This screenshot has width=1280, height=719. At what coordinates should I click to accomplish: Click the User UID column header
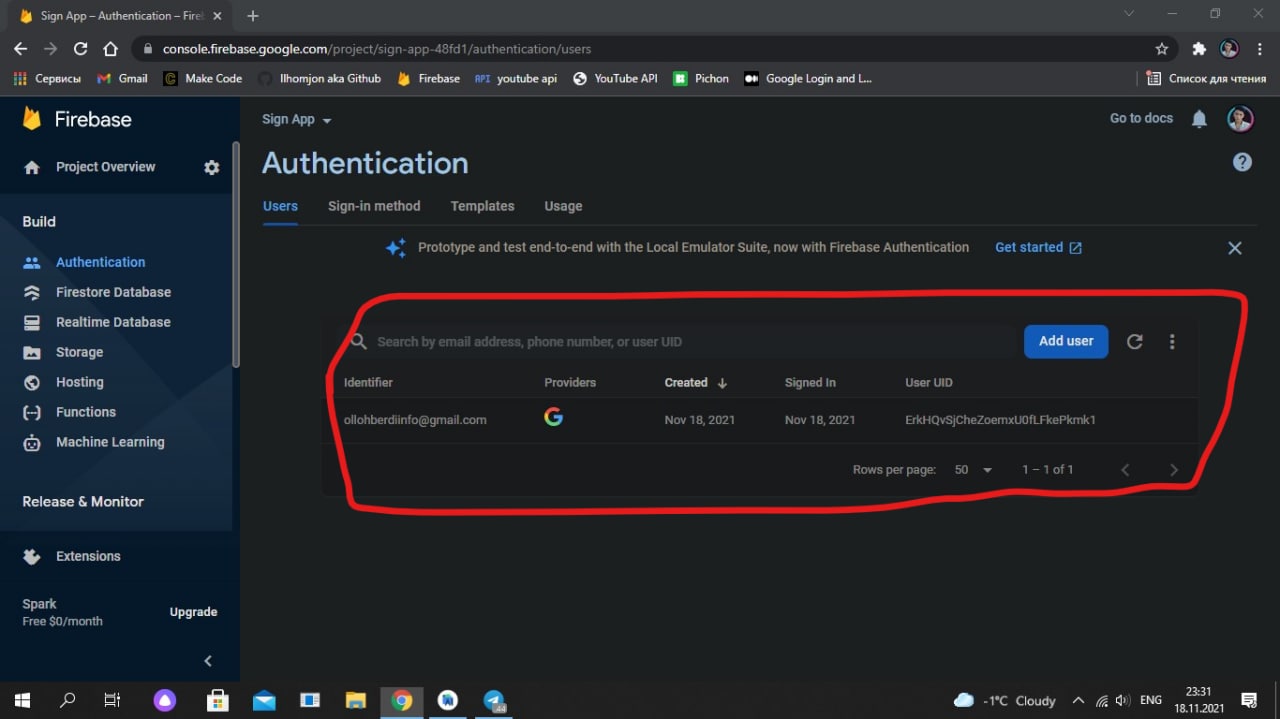tap(929, 383)
